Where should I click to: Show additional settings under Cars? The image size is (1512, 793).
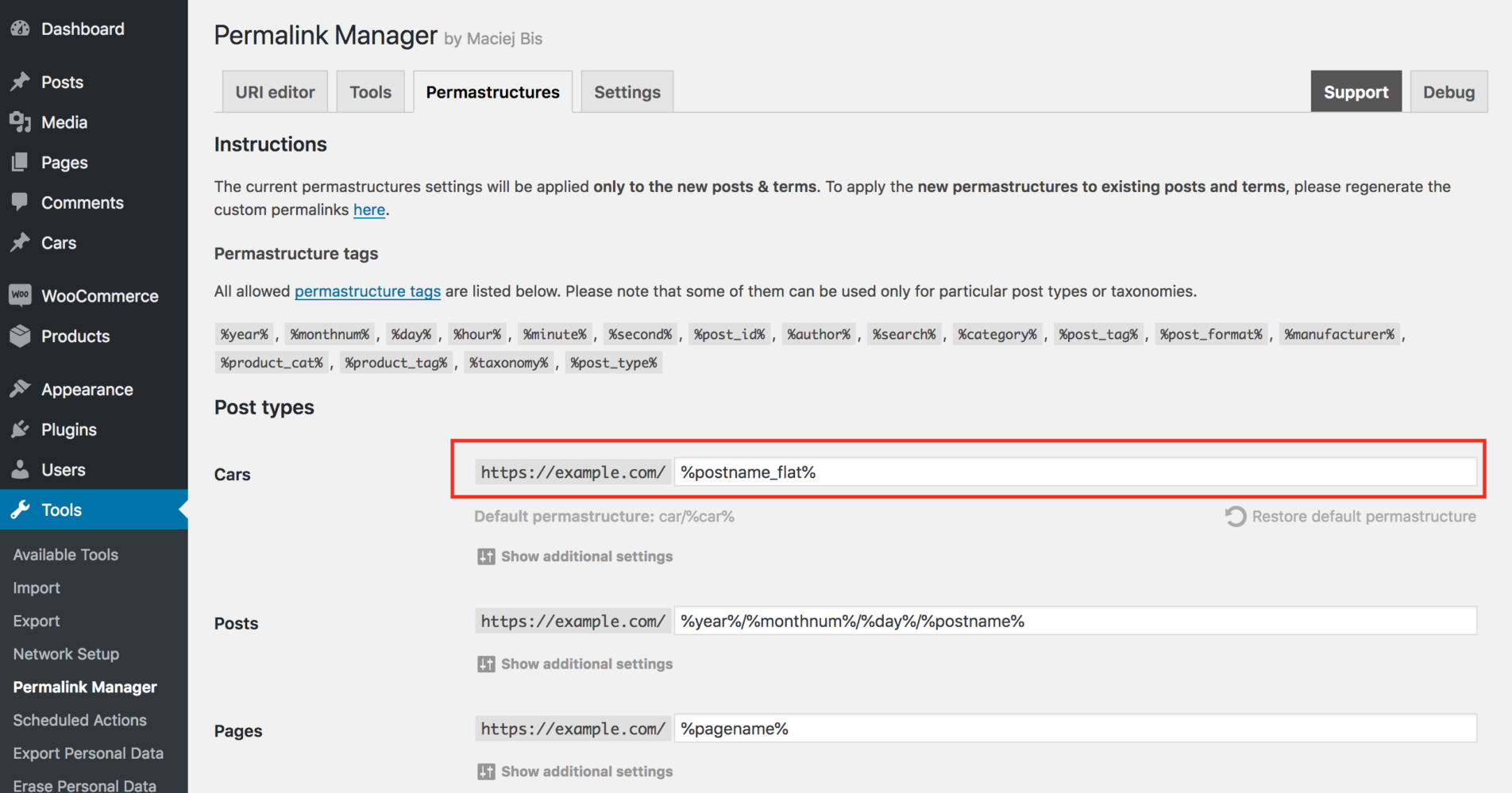[585, 556]
